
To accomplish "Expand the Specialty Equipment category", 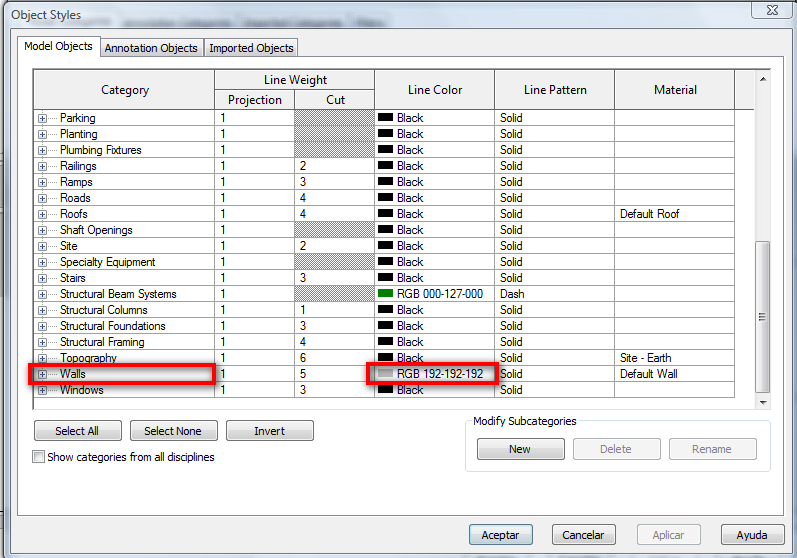I will click(42, 263).
